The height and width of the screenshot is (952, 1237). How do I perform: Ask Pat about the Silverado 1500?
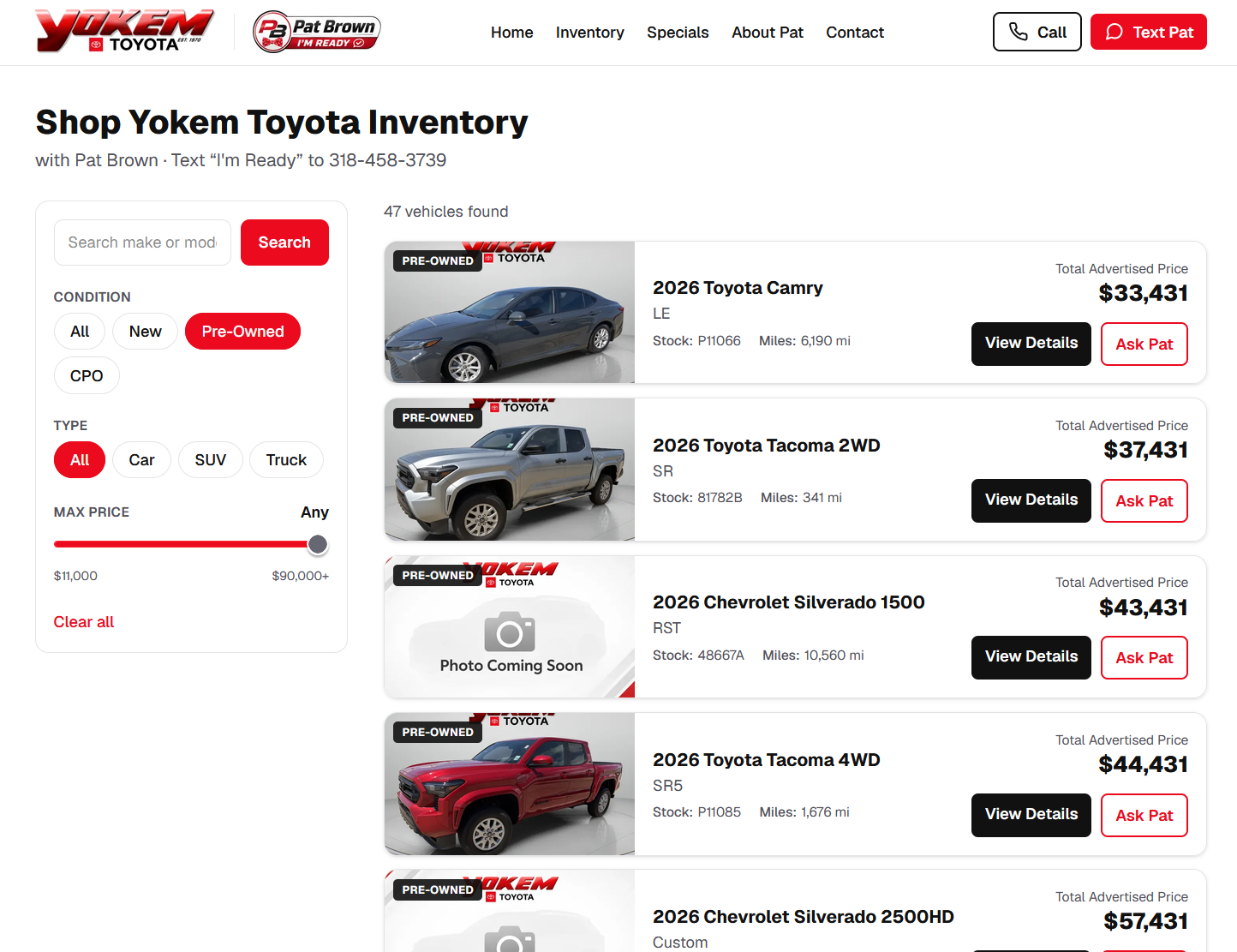pyautogui.click(x=1144, y=657)
